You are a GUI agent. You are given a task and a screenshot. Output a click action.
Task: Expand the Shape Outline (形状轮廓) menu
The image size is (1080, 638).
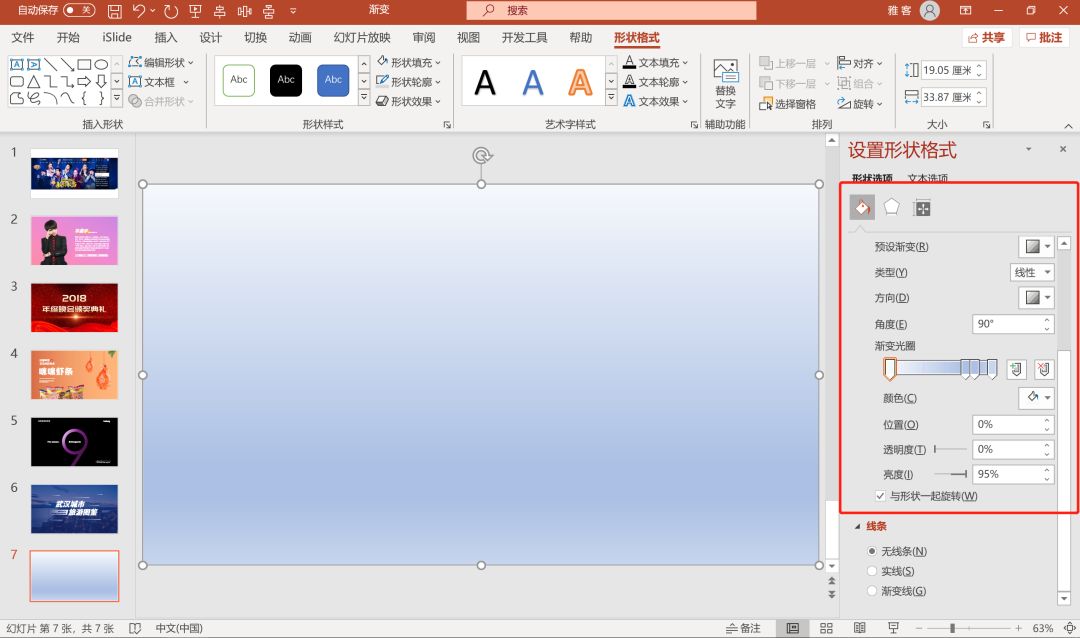409,81
